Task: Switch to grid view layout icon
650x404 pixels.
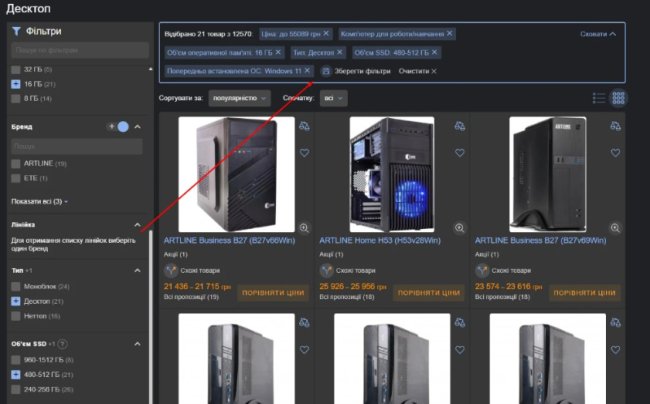Action: tap(619, 98)
